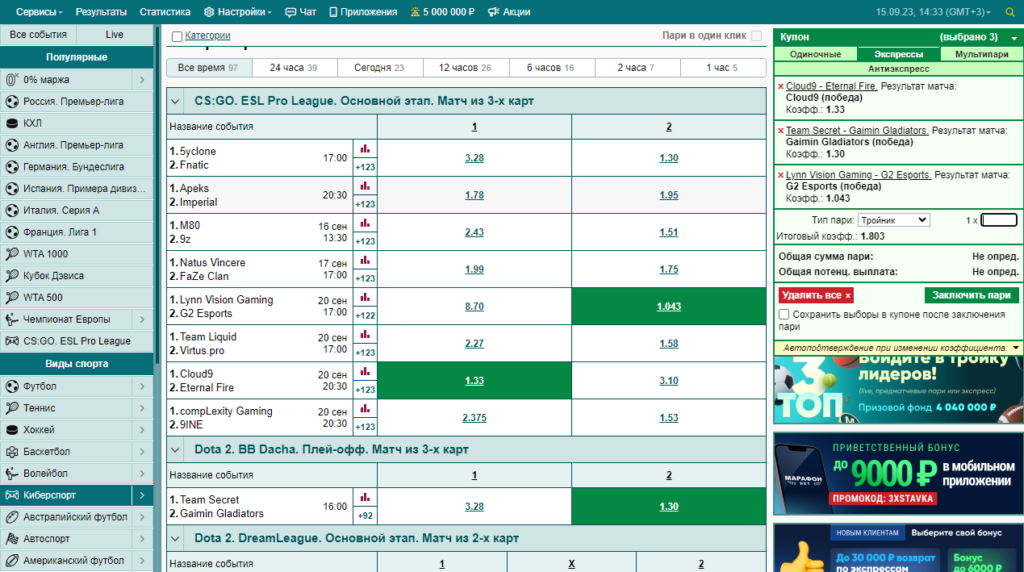Open the Тип пари Тройник dropdown
The image size is (1024, 572).
tap(893, 220)
